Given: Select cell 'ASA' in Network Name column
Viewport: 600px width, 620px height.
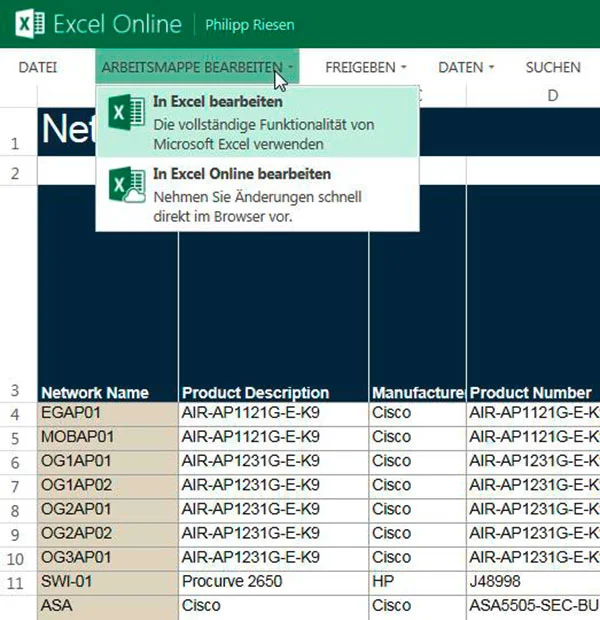Looking at the screenshot, I should (x=108, y=607).
